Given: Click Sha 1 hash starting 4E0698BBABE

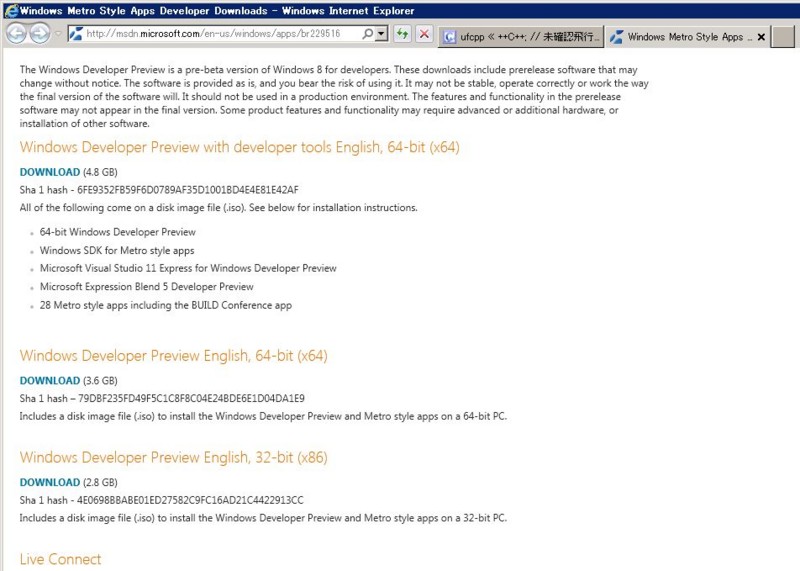Looking at the screenshot, I should pos(162,500).
